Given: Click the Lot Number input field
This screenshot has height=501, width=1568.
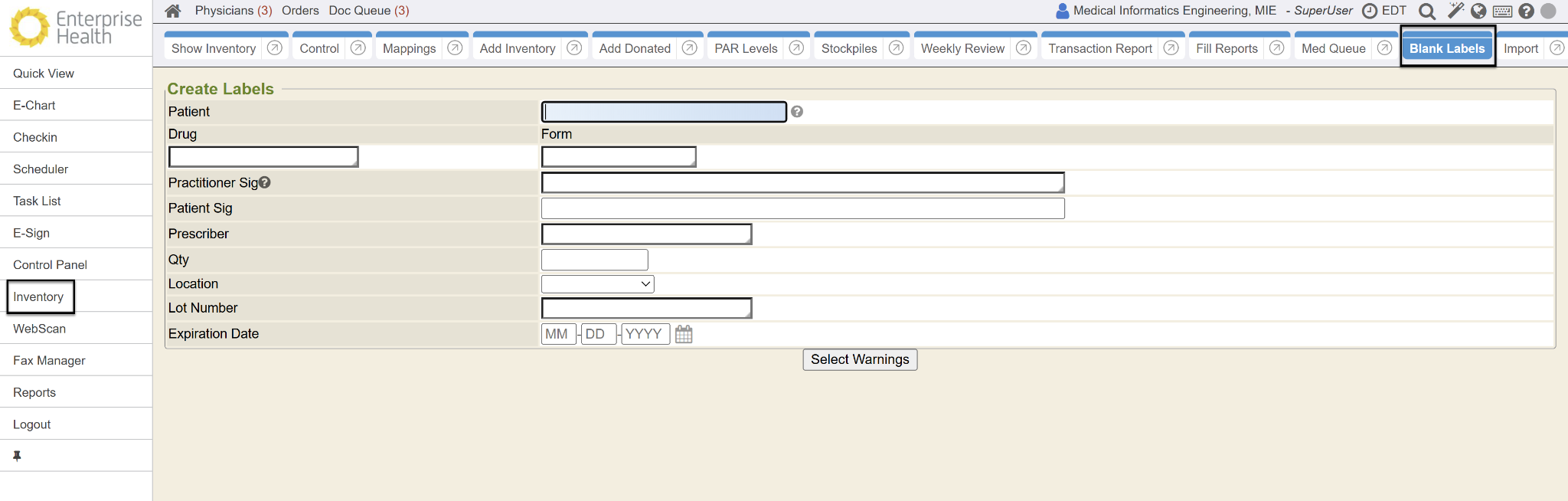Looking at the screenshot, I should click(x=646, y=308).
